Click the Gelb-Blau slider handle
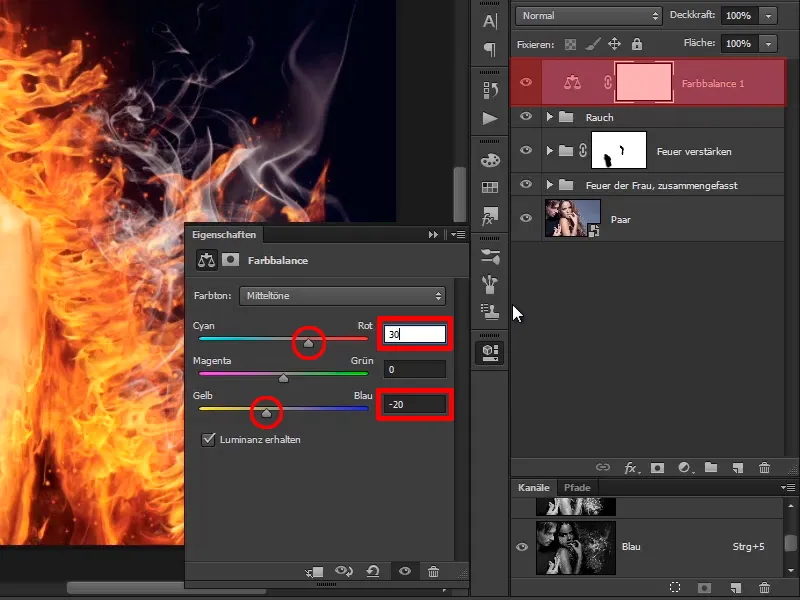This screenshot has width=800, height=600. pyautogui.click(x=266, y=413)
